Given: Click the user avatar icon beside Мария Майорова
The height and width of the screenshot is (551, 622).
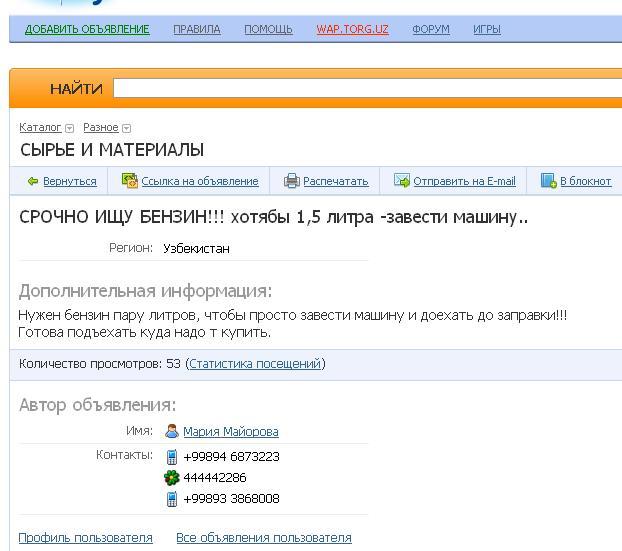Looking at the screenshot, I should pos(172,431).
